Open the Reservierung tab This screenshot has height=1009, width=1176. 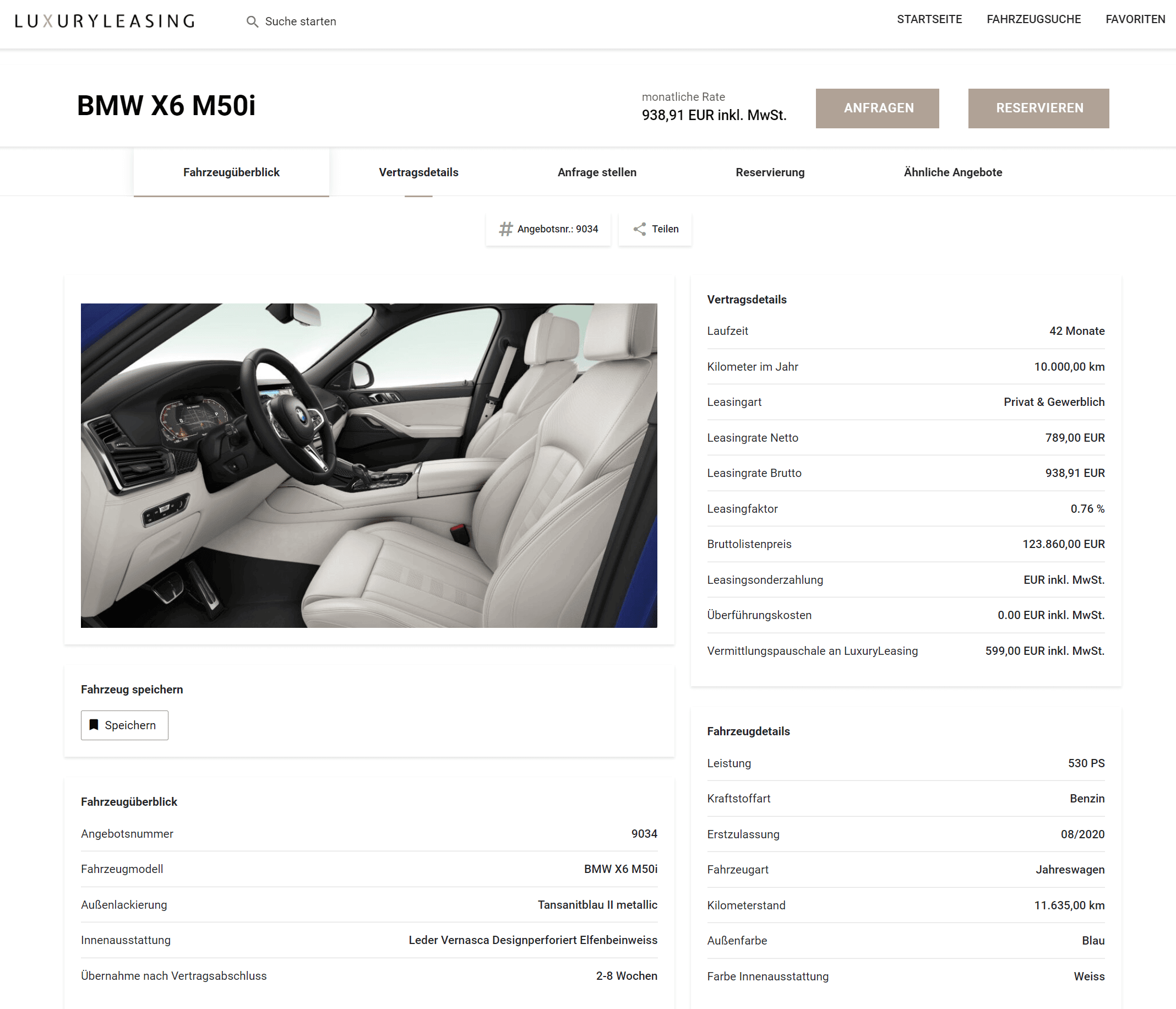pyautogui.click(x=770, y=172)
